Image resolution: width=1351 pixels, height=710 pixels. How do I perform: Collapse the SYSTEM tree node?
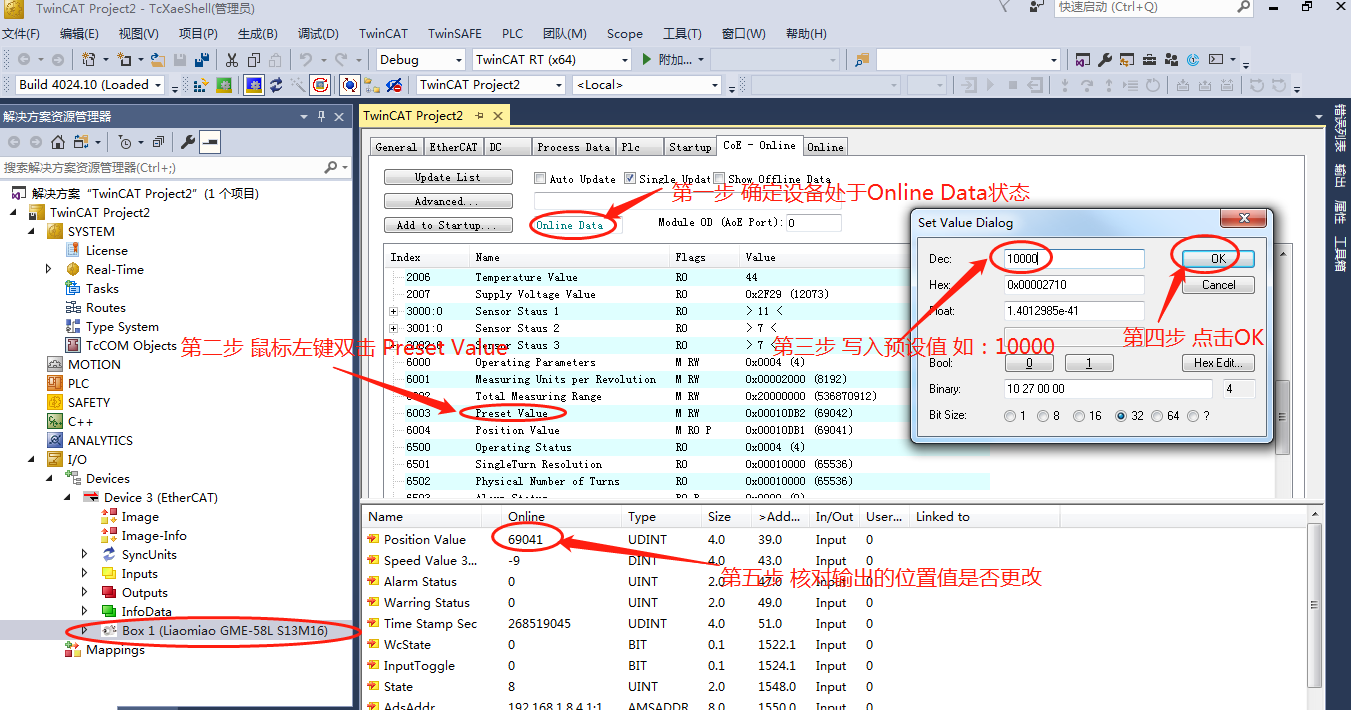[31, 232]
